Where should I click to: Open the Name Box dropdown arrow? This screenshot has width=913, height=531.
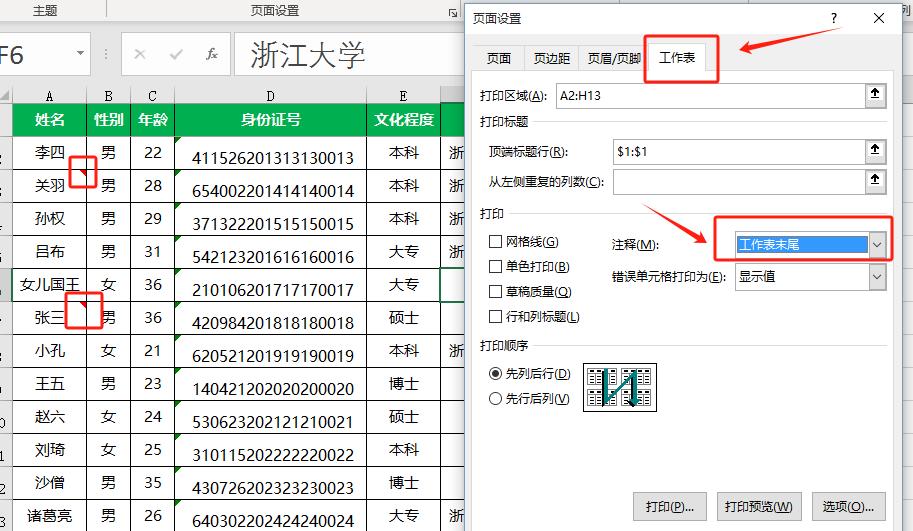[x=80, y=54]
